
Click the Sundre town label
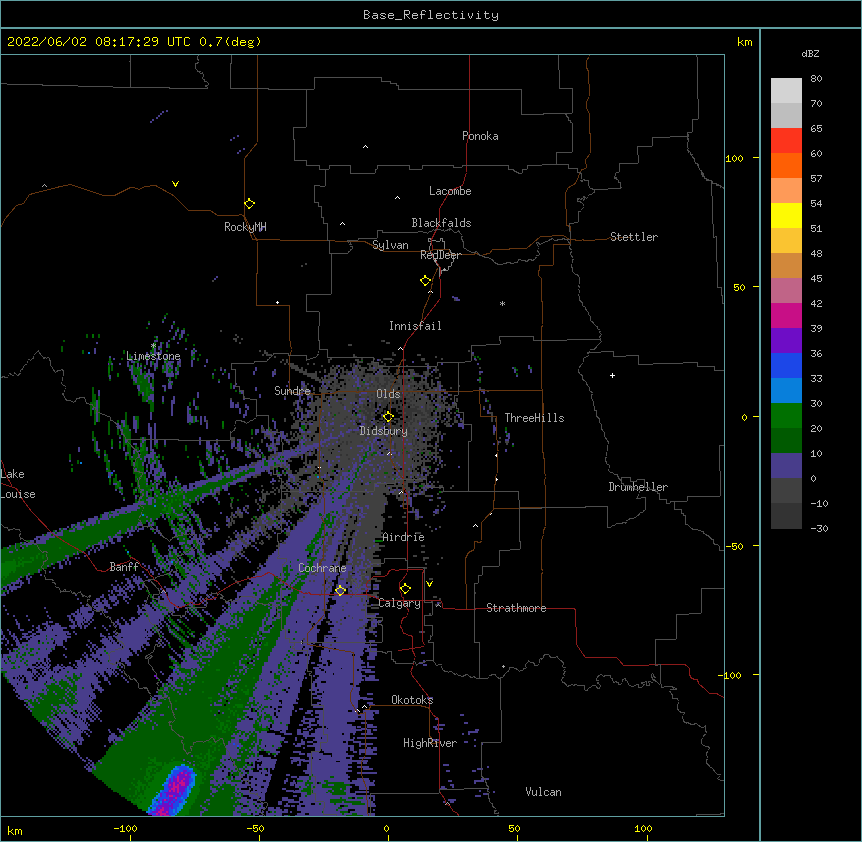coord(292,391)
